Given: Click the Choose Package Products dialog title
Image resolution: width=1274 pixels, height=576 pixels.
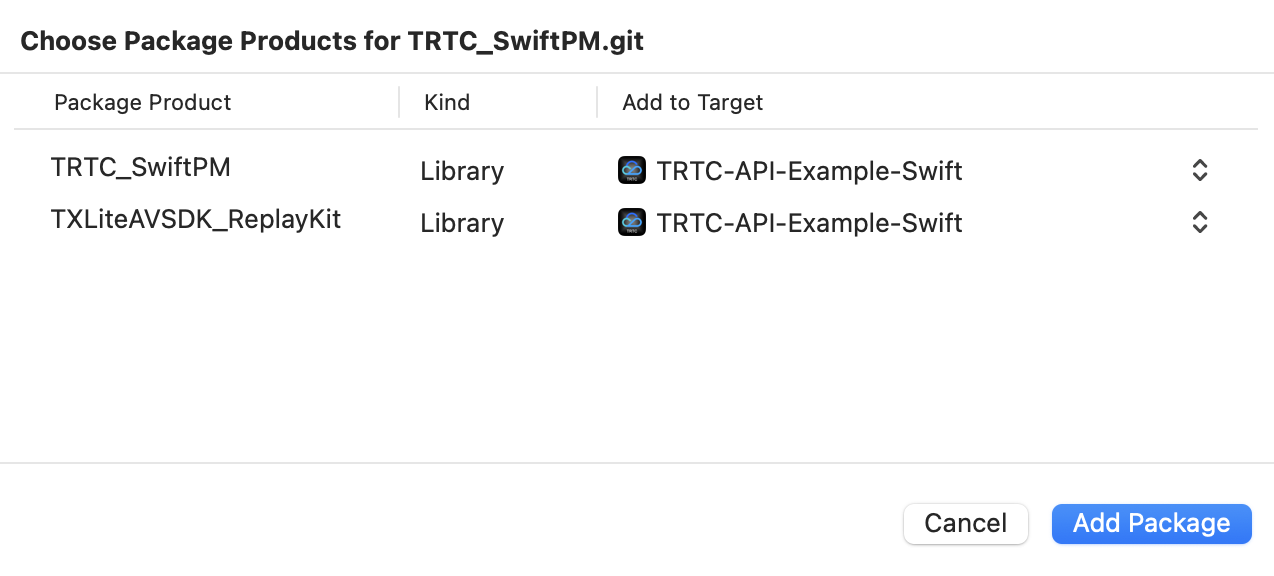Looking at the screenshot, I should point(332,41).
